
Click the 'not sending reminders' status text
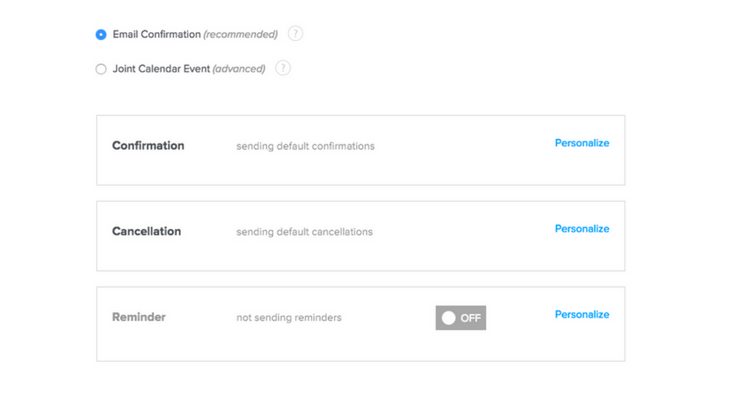(x=289, y=318)
